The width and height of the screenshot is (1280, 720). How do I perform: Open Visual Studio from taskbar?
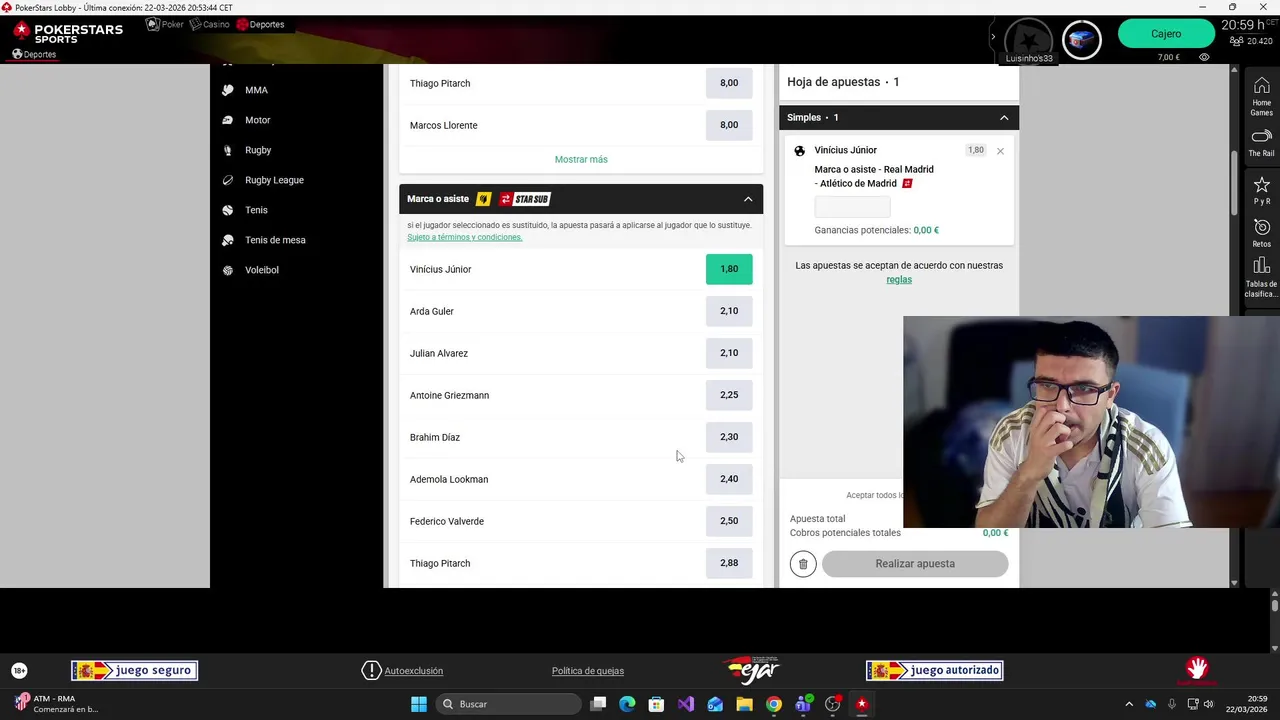[x=685, y=704]
